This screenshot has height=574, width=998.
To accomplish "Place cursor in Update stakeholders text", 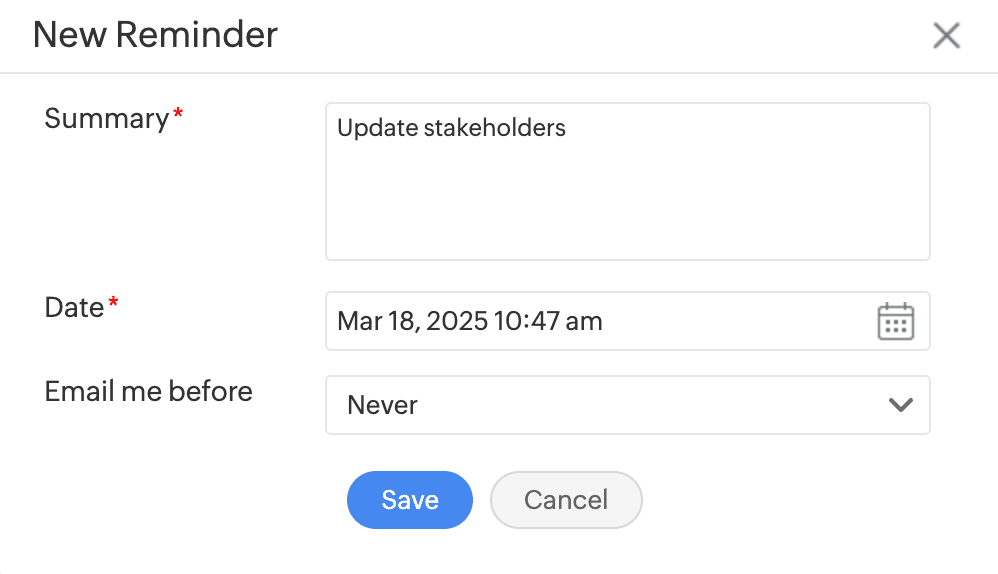I will point(451,128).
